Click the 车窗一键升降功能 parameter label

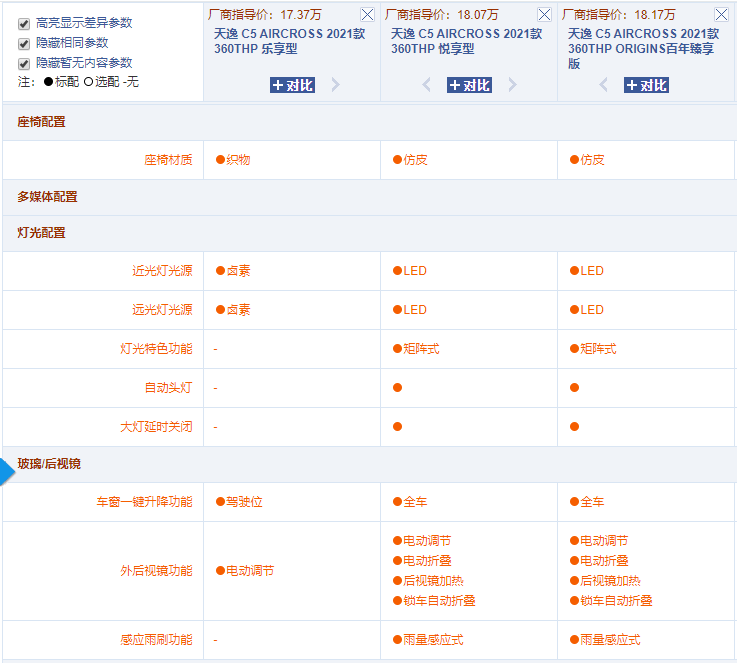[144, 502]
